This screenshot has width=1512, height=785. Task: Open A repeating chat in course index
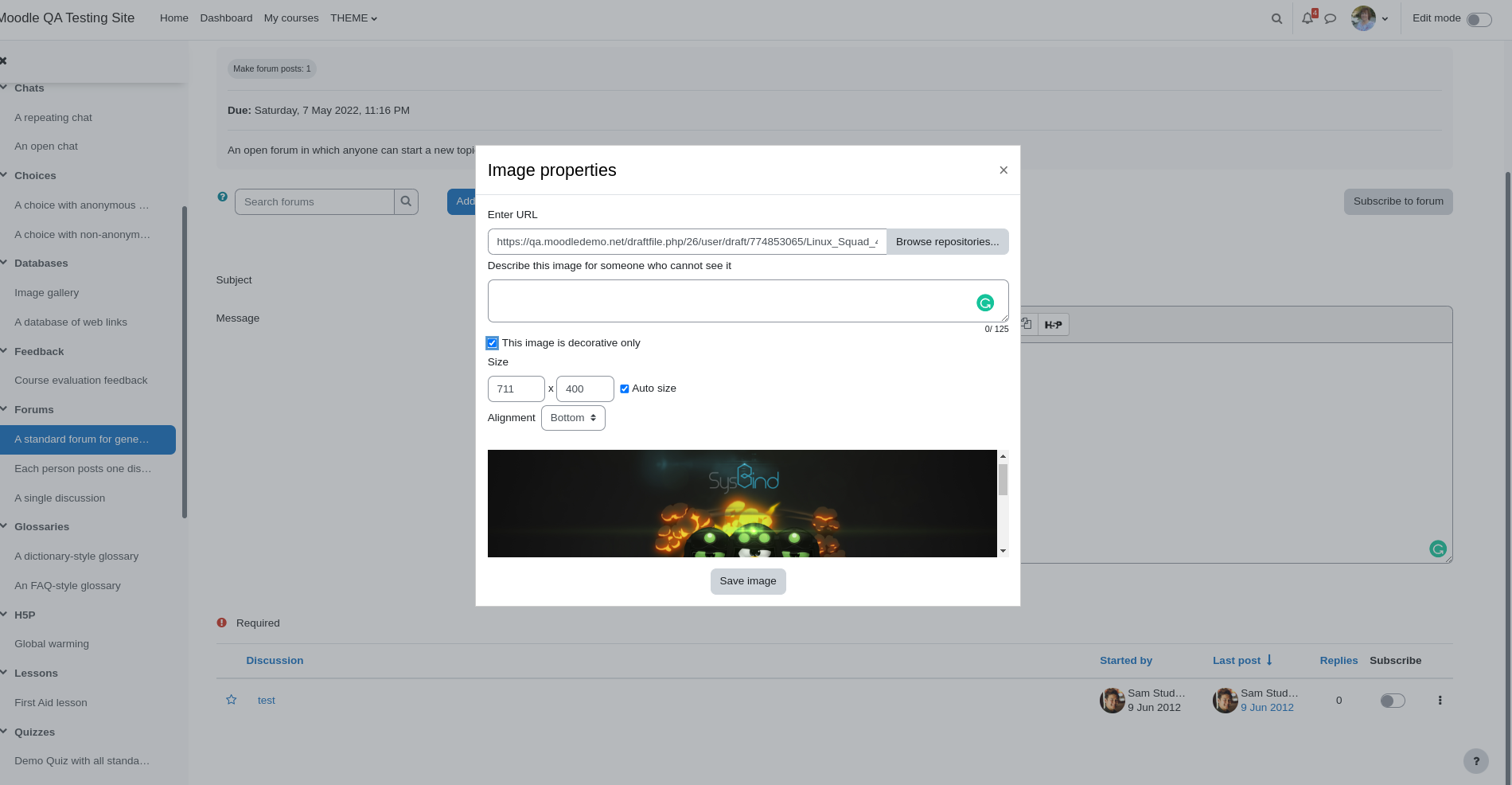pyautogui.click(x=53, y=117)
